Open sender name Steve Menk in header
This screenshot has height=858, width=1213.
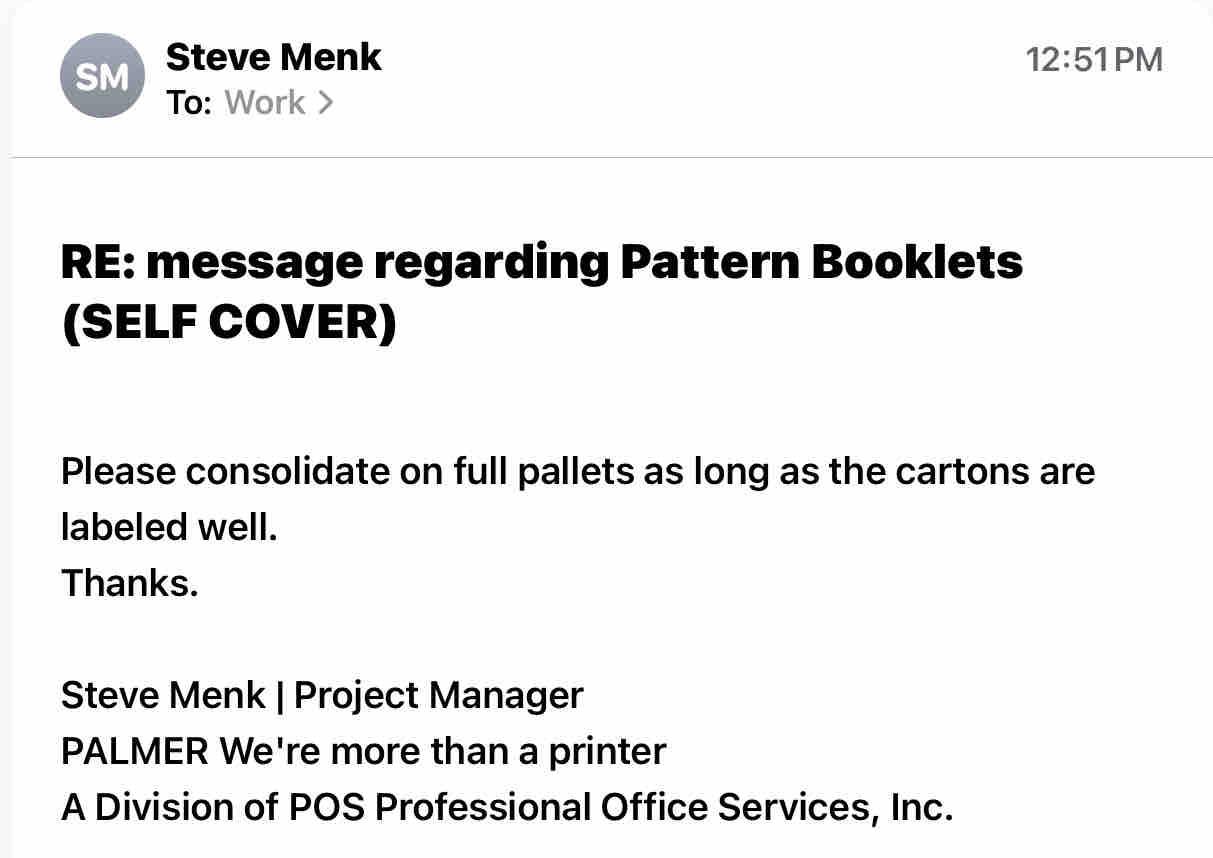(x=273, y=57)
